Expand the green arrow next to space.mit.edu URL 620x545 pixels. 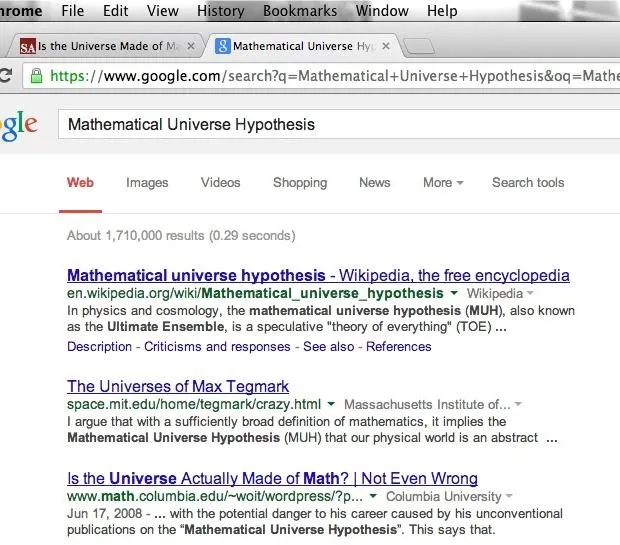331,404
